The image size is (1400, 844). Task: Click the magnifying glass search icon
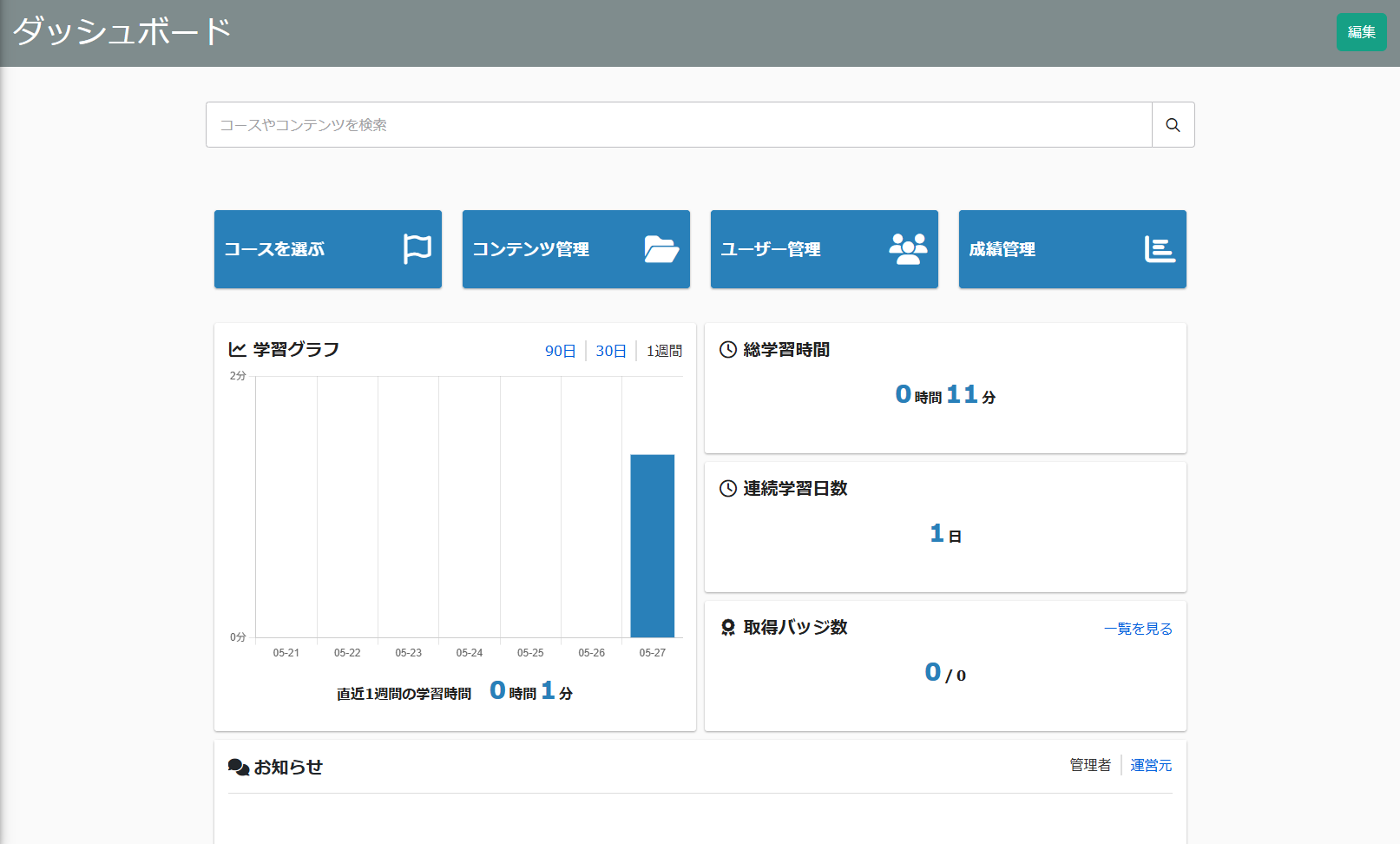coord(1173,124)
